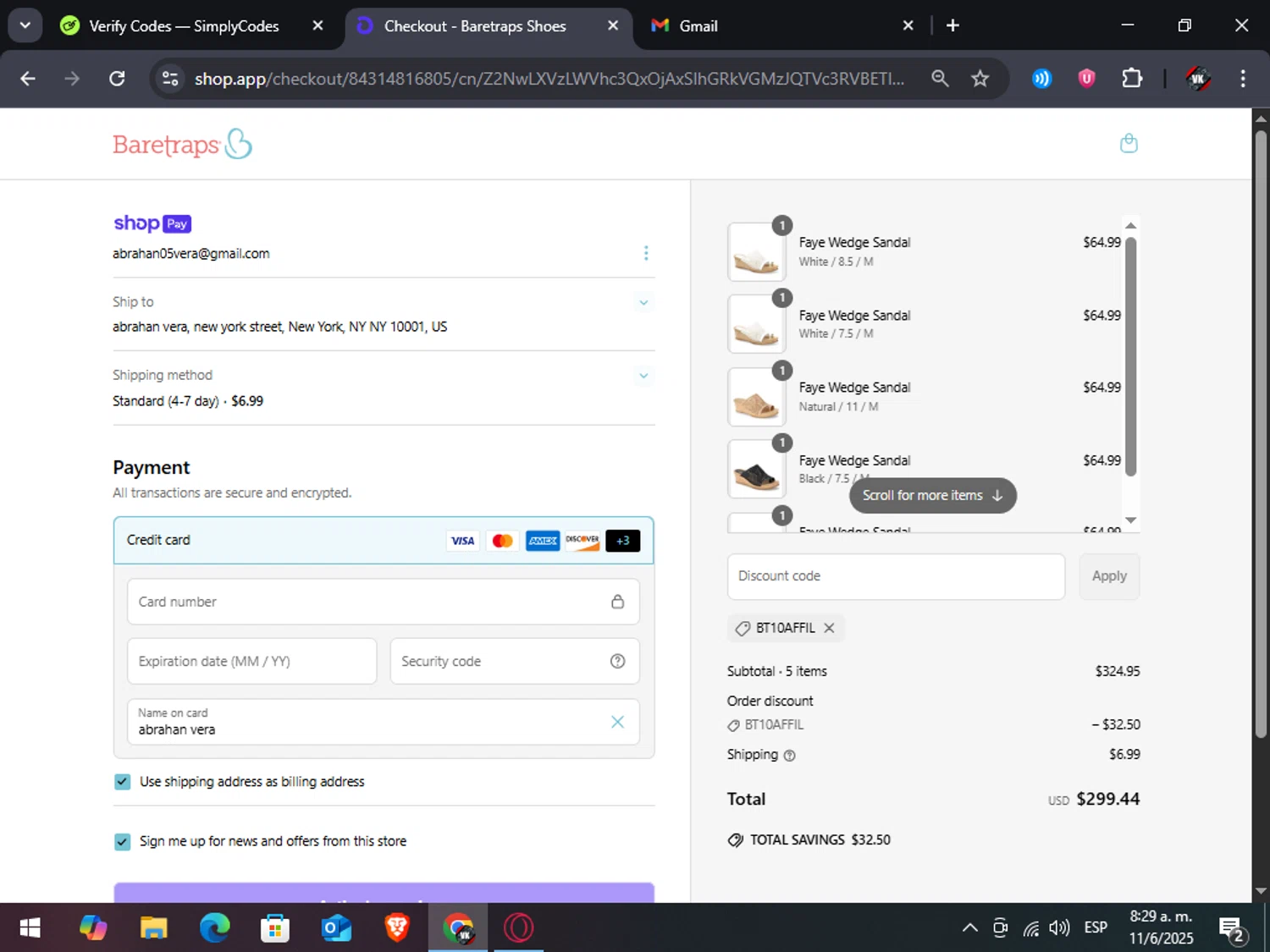Open the tab search dropdown arrow

coord(25,25)
